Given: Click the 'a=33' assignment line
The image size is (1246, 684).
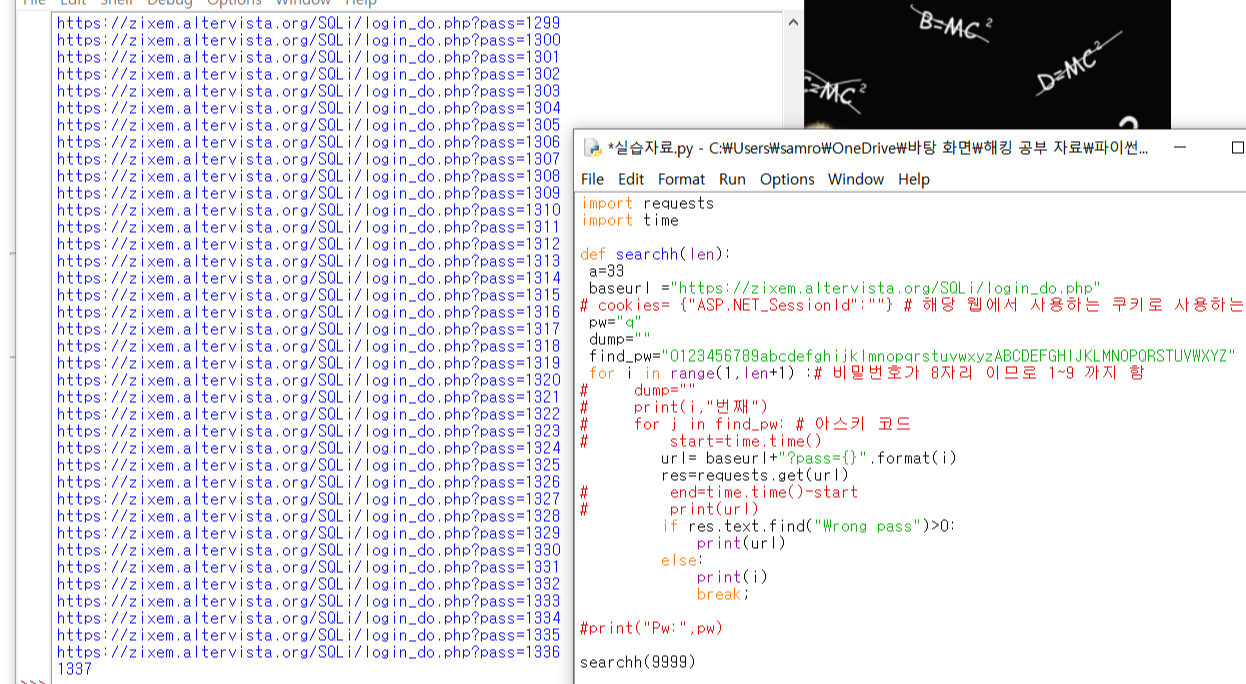Looking at the screenshot, I should pyautogui.click(x=607, y=271).
